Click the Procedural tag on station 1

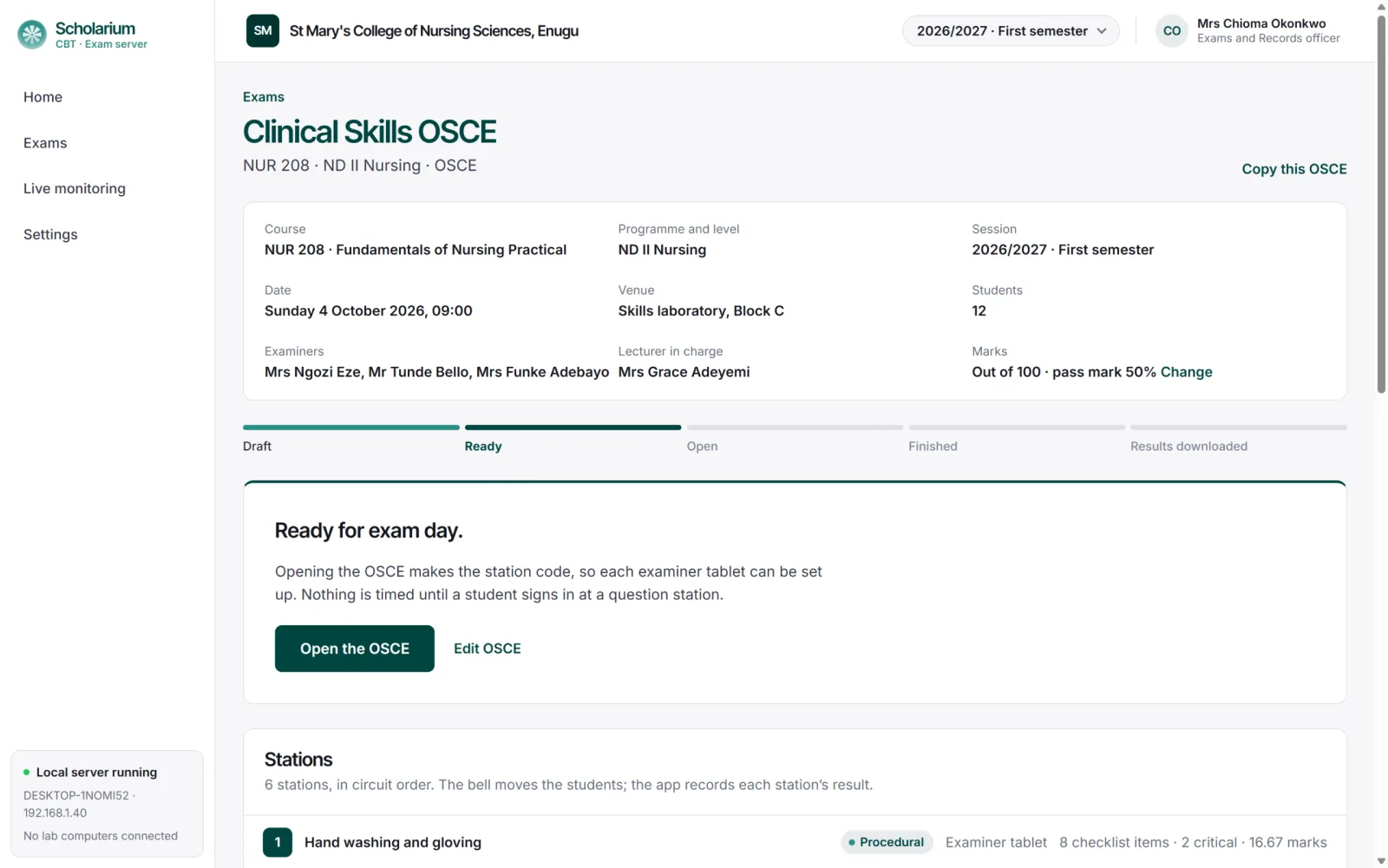[x=887, y=842]
